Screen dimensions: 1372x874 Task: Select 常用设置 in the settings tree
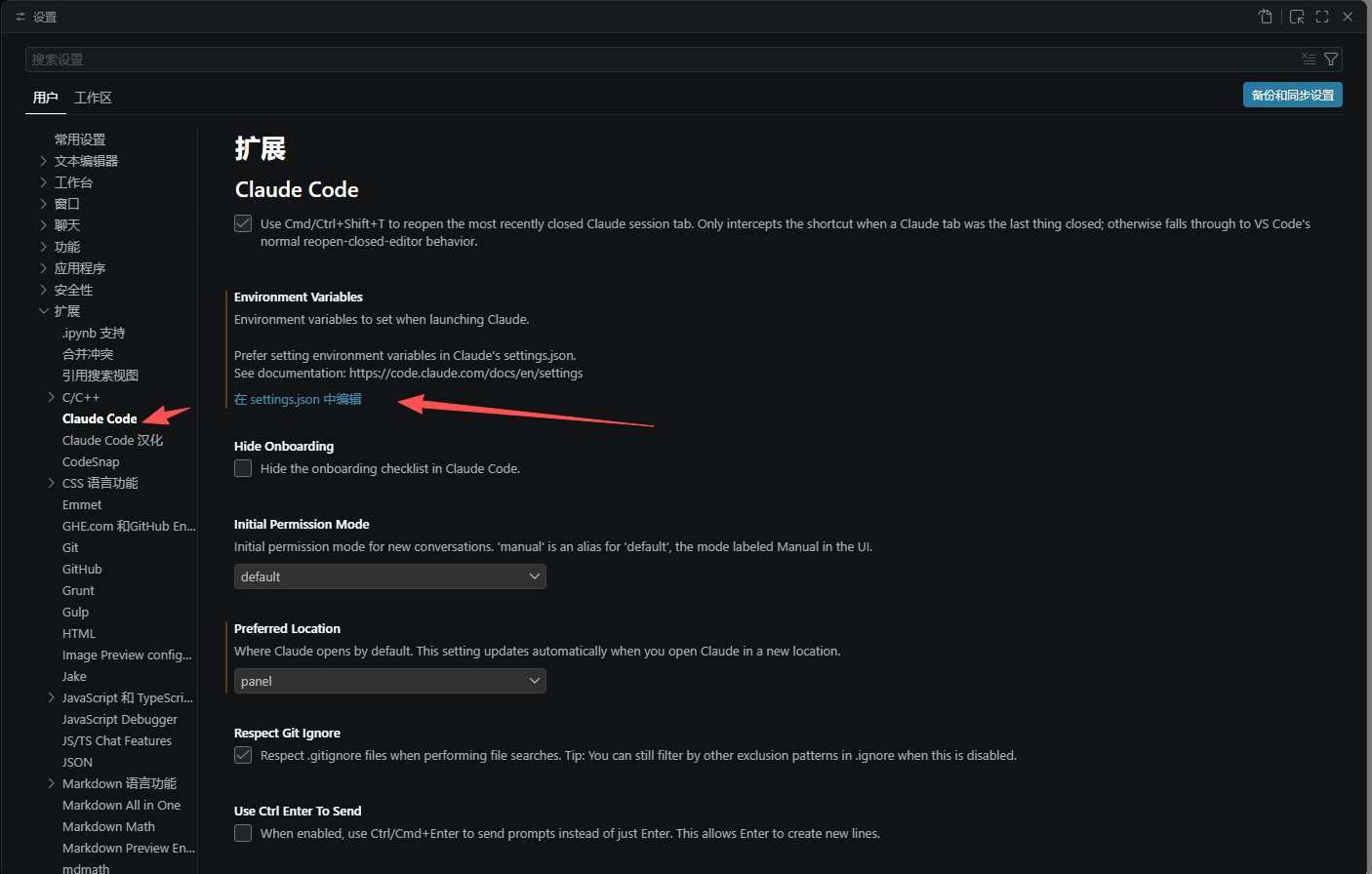pyautogui.click(x=80, y=139)
